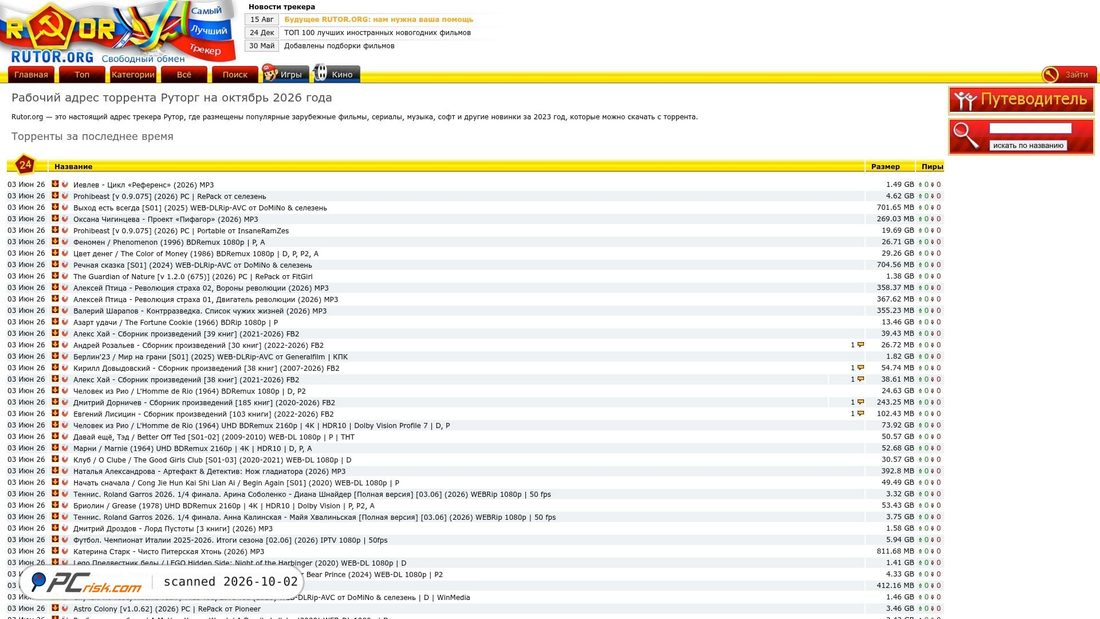This screenshot has height=619, width=1100.
Task: Download the torrent file for Prohibeast RePack от селезень
Action: (55, 196)
